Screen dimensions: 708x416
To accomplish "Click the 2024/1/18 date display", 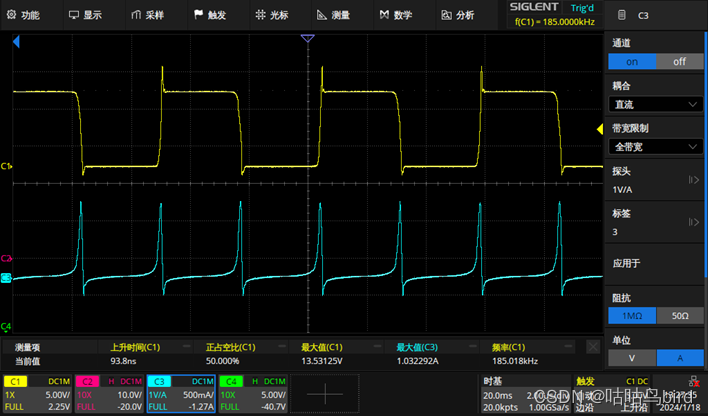I will pyautogui.click(x=682, y=407).
